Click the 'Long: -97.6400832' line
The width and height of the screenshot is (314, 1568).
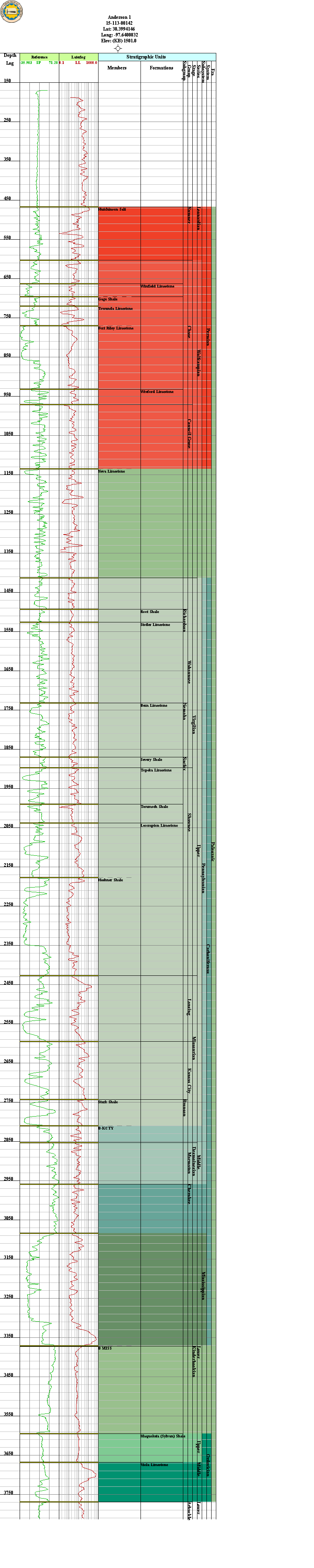(x=119, y=35)
